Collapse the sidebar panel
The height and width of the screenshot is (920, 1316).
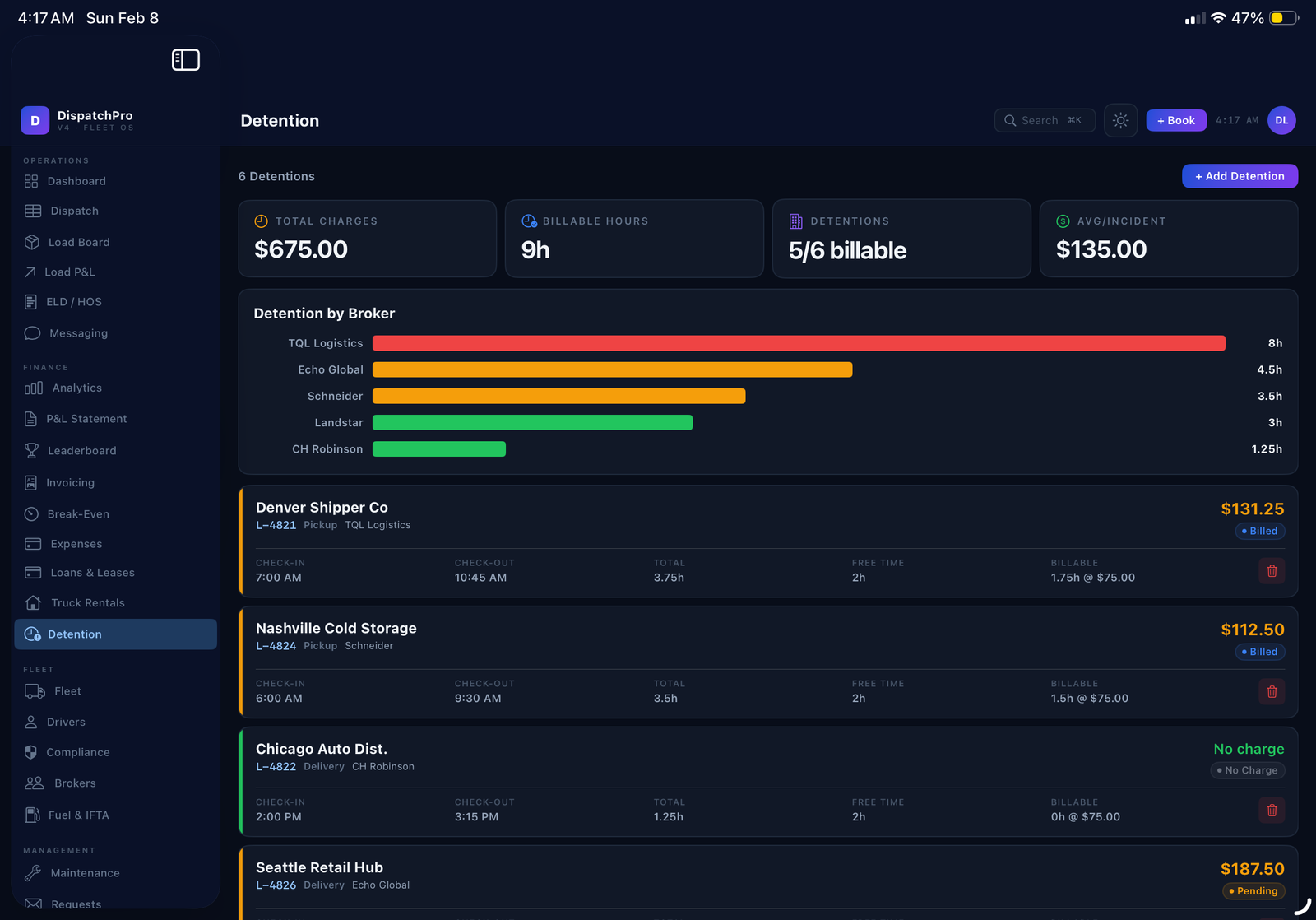tap(186, 59)
